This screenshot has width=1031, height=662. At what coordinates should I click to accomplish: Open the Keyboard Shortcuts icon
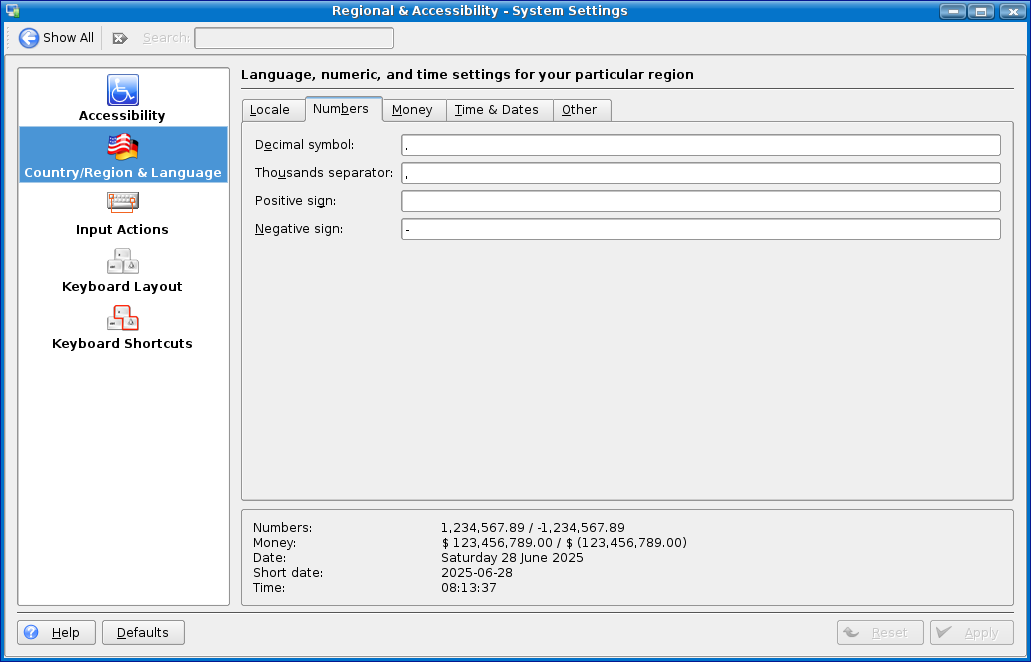tap(123, 318)
